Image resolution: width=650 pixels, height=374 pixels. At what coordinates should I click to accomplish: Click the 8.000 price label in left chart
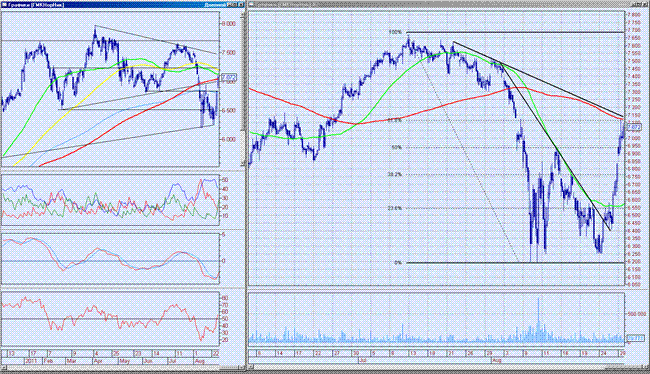pyautogui.click(x=229, y=24)
